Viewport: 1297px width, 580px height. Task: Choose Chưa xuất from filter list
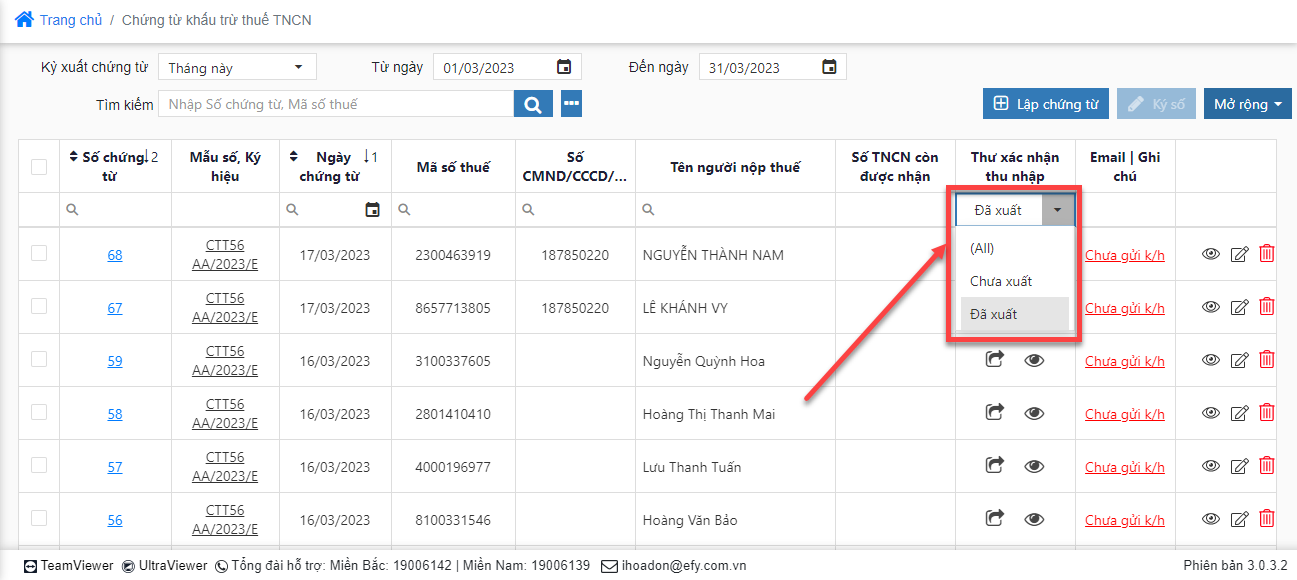(x=1001, y=281)
